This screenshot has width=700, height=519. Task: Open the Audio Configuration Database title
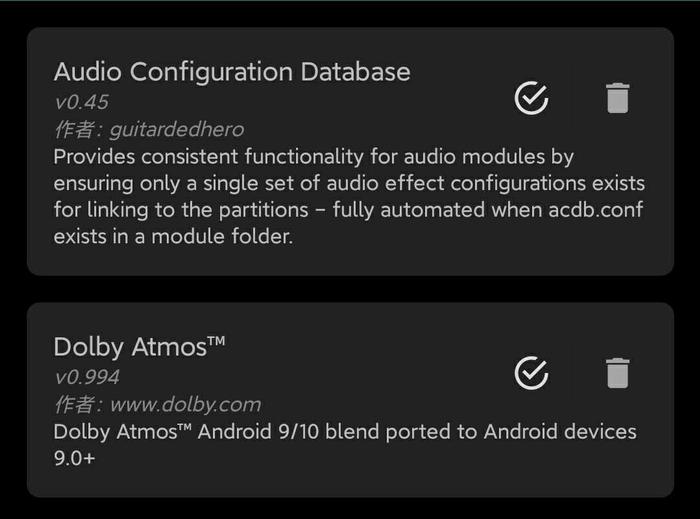[232, 72]
